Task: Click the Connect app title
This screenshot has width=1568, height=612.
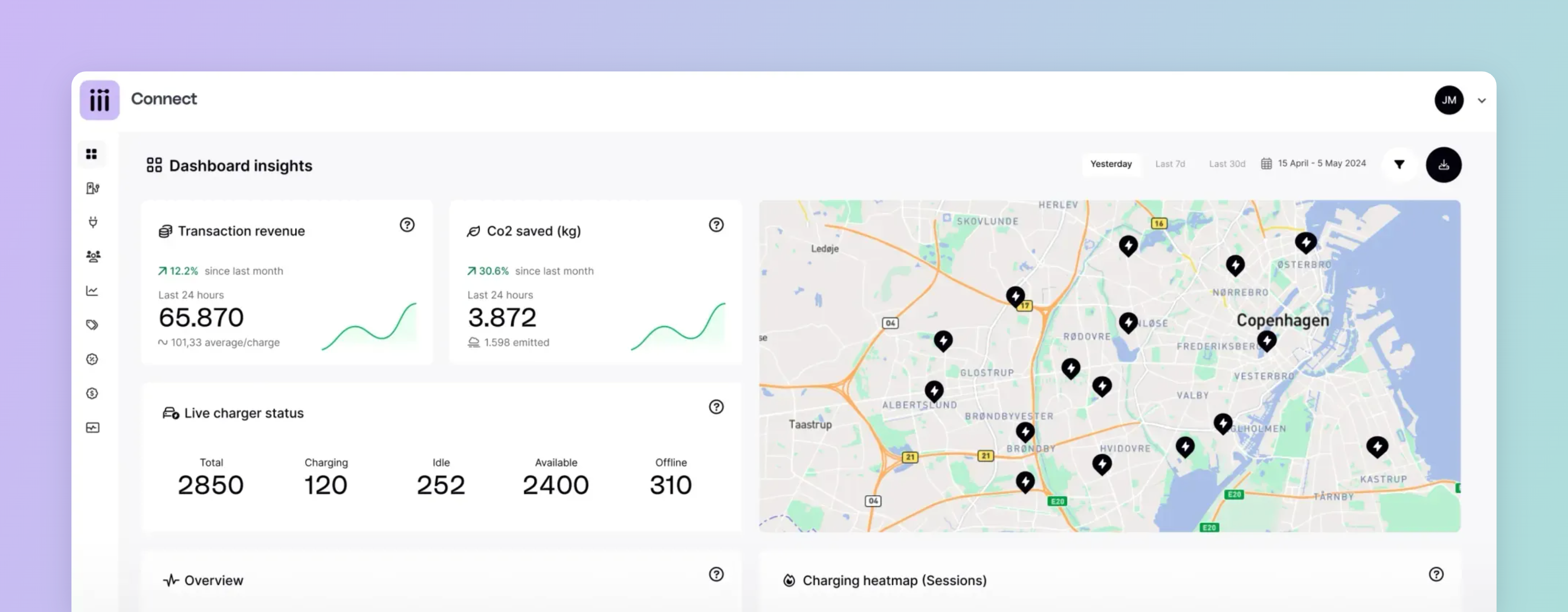Action: coord(164,98)
